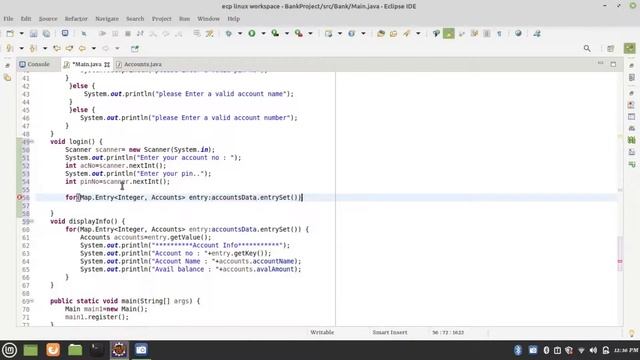Expand the New Java Class dropdown arrow
Image resolution: width=640 pixels, height=360 pixels.
click(363, 34)
